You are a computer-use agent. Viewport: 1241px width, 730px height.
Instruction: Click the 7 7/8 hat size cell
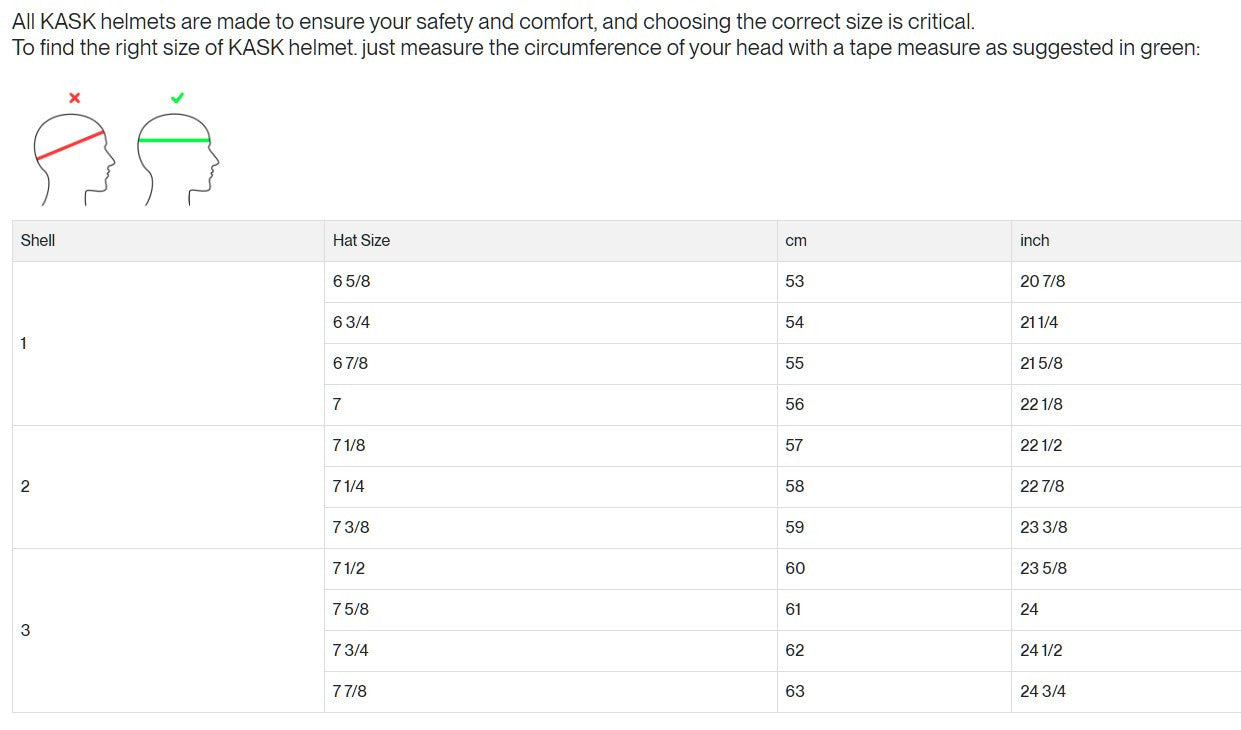(x=349, y=692)
